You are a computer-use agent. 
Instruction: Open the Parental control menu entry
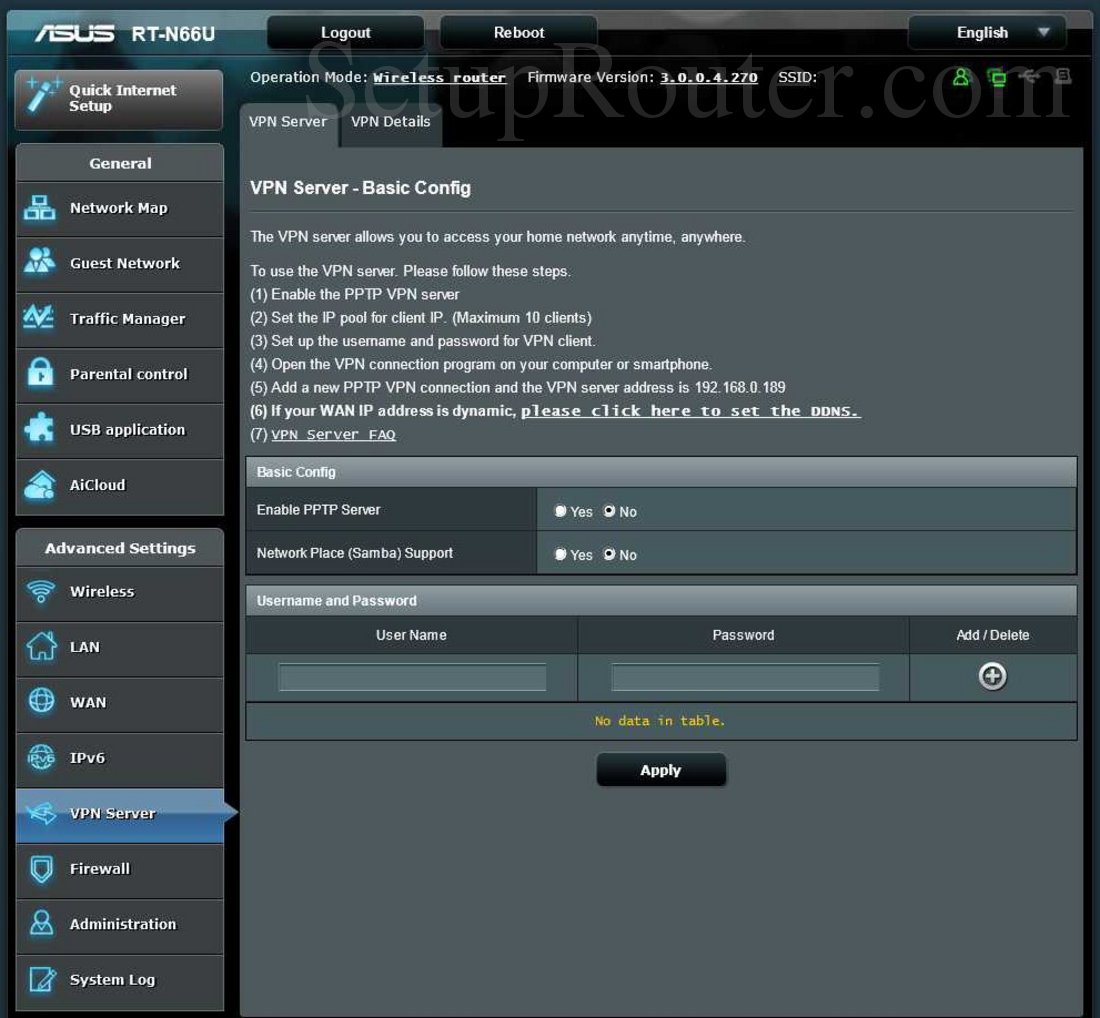click(119, 375)
